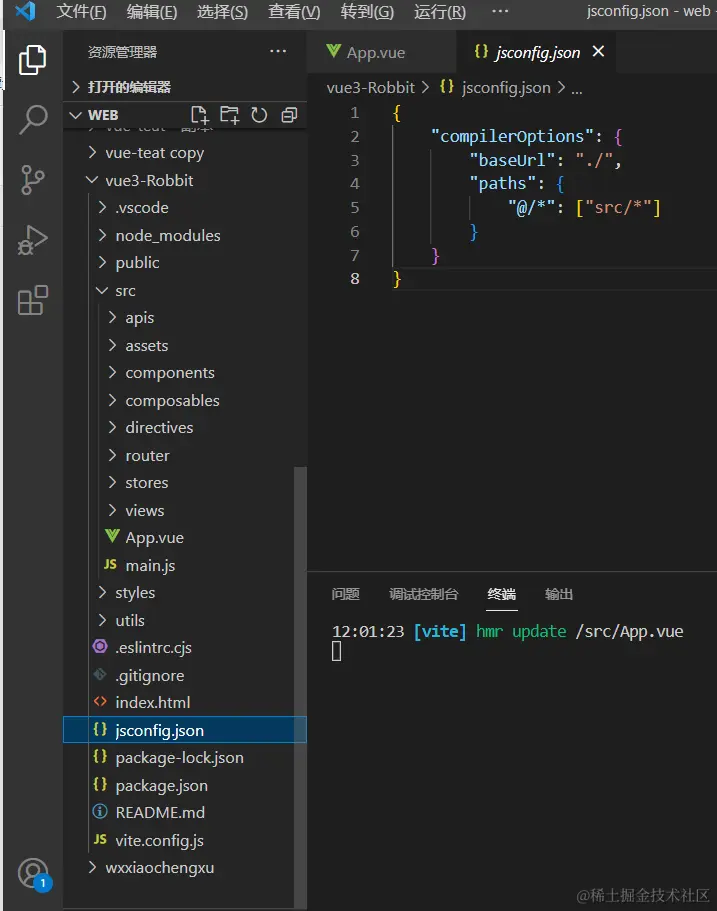
Task: Open the 查看(V) menu
Action: coord(294,12)
